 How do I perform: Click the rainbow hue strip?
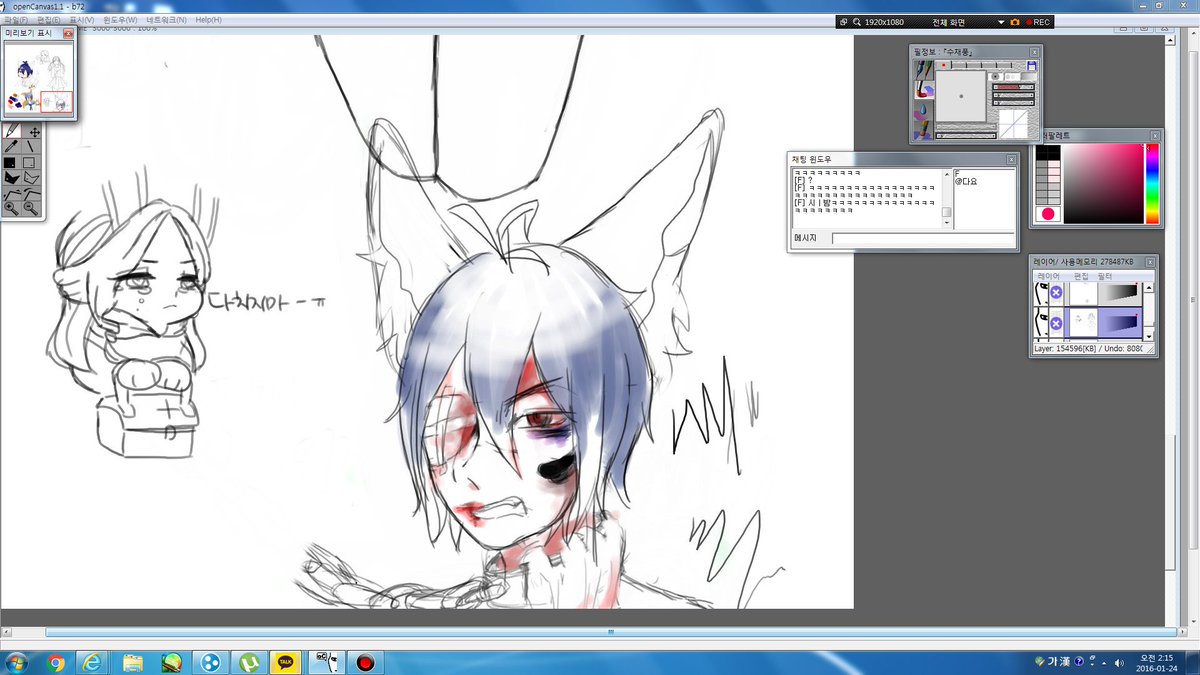point(1152,183)
